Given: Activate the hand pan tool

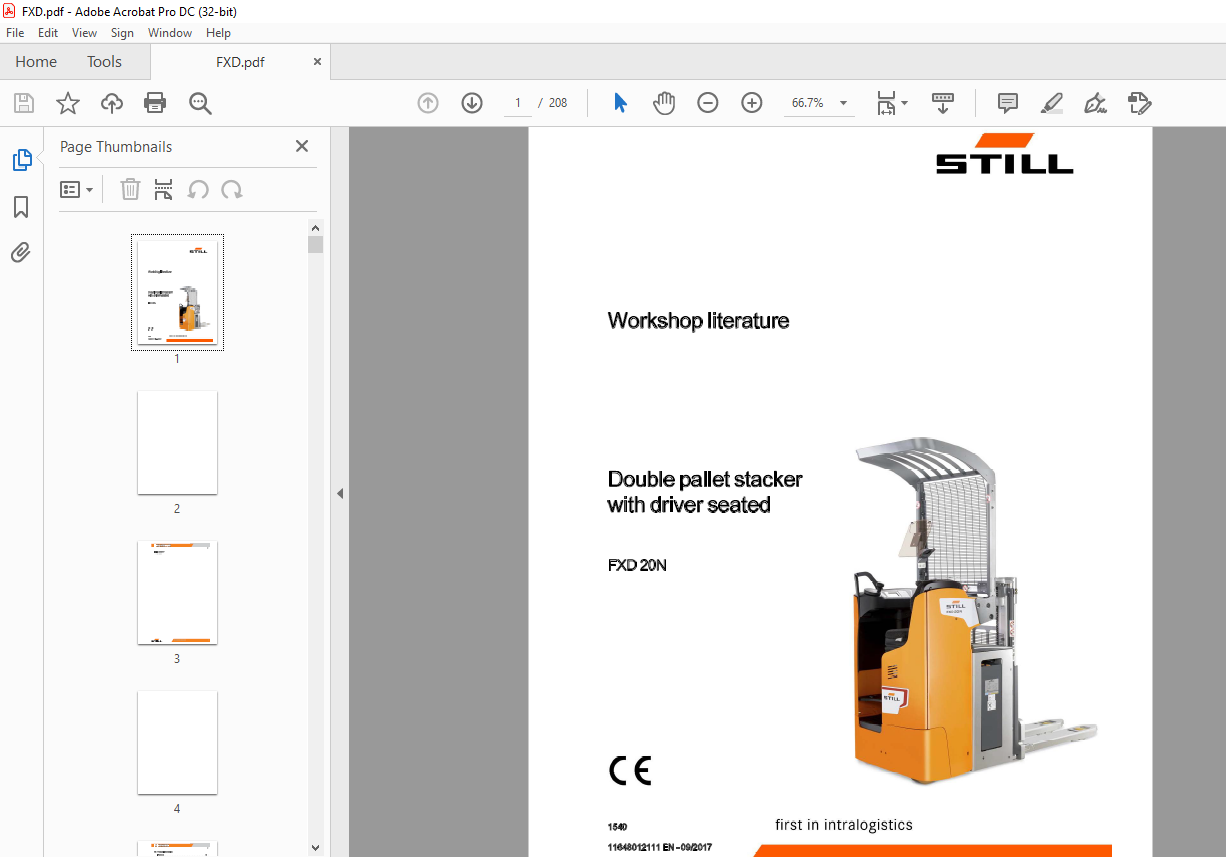Looking at the screenshot, I should coord(664,103).
